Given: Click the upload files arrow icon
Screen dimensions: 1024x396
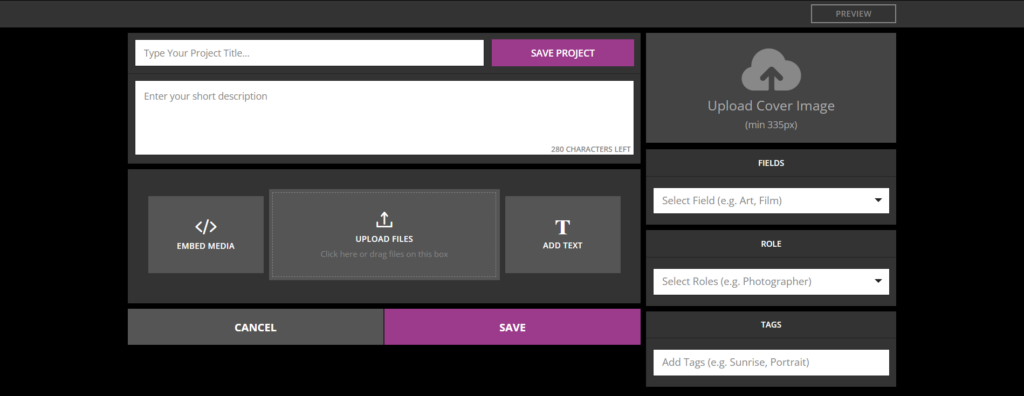Looking at the screenshot, I should [384, 220].
